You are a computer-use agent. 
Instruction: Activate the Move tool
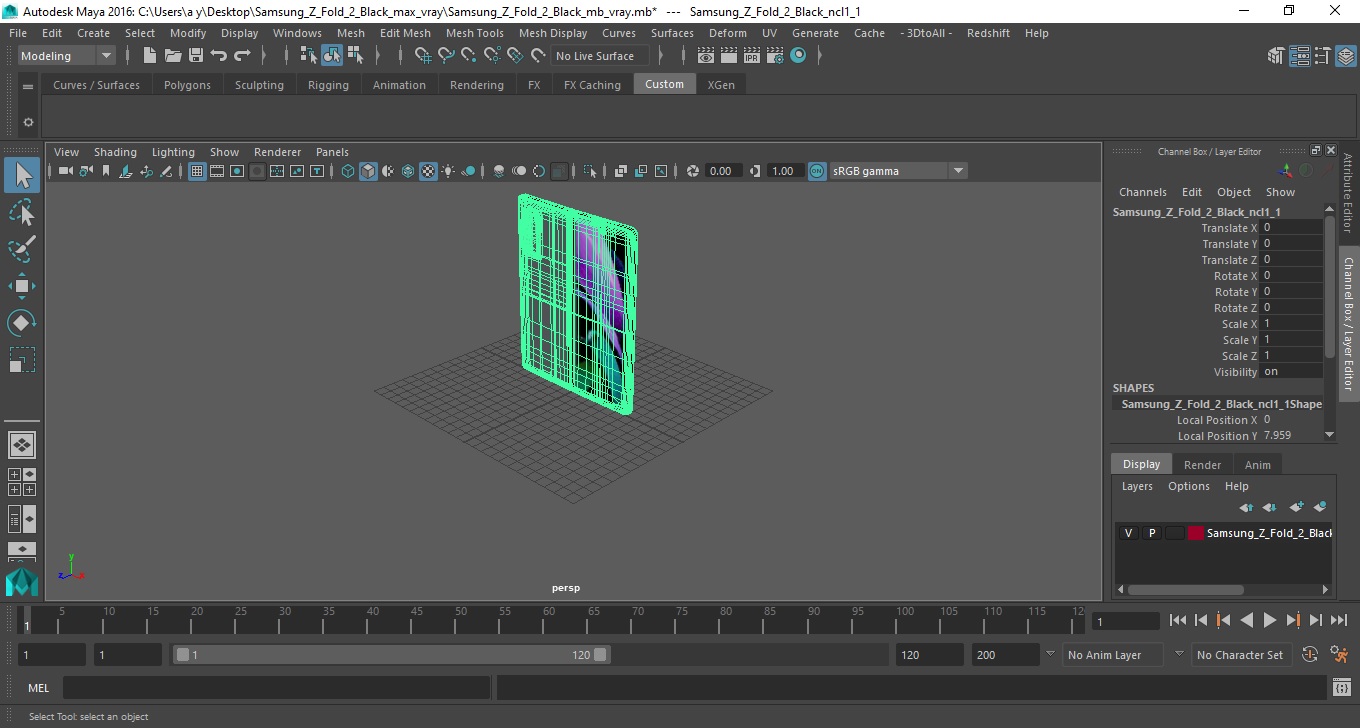[x=22, y=286]
